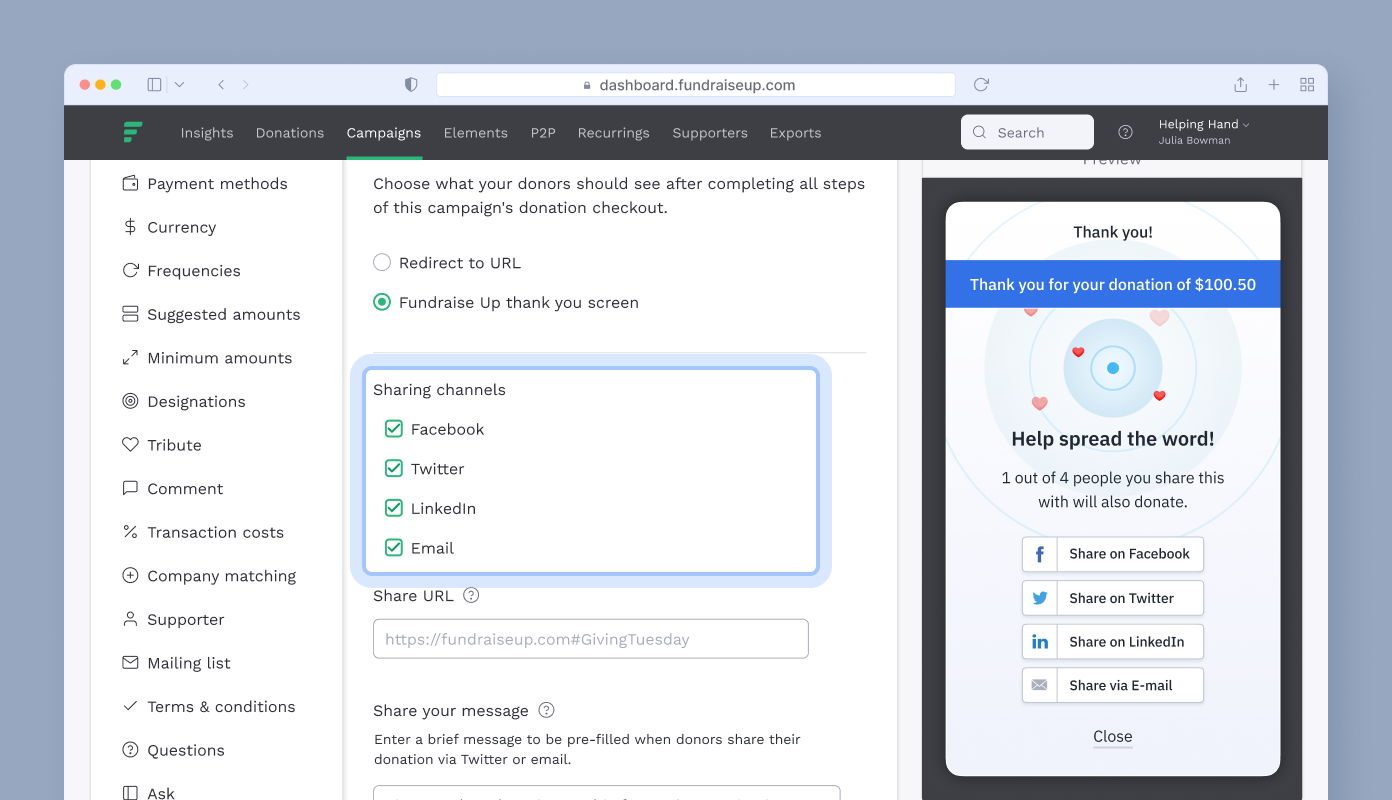1392x800 pixels.
Task: Click the Designations target icon
Action: (x=130, y=401)
